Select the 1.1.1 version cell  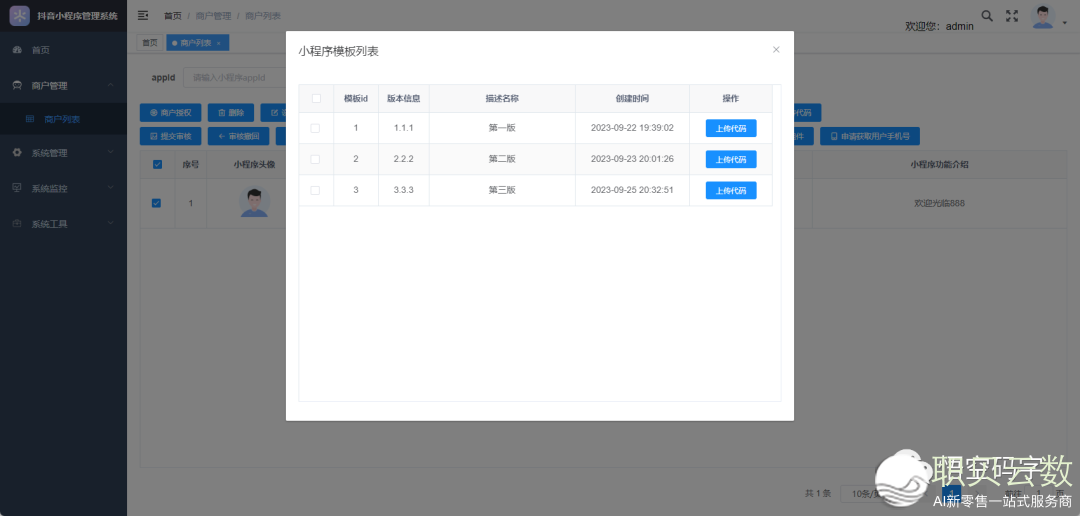pos(404,128)
